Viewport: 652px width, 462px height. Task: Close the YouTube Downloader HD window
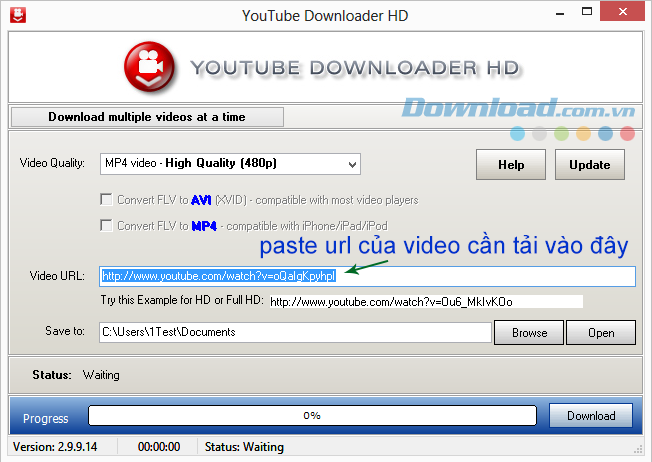coord(622,12)
